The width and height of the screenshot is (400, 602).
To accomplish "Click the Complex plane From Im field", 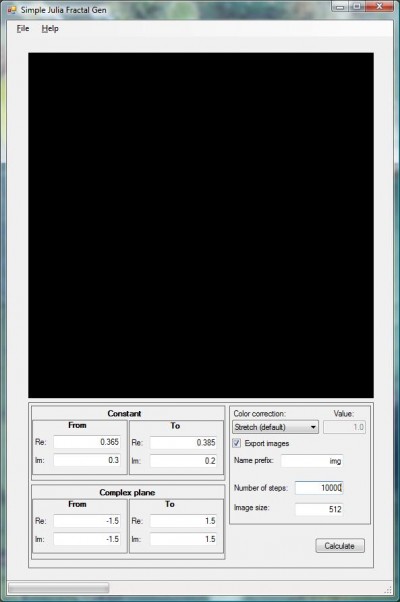I will tap(87, 539).
